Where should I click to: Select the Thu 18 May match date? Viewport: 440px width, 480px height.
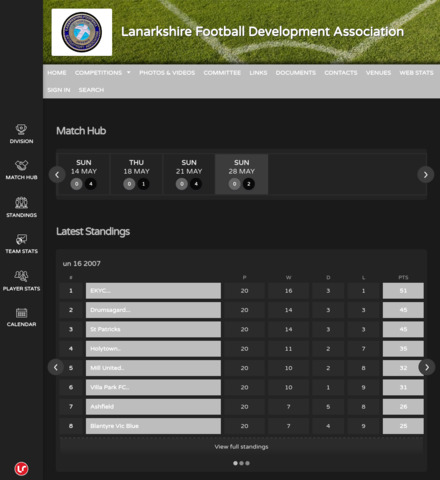136,174
